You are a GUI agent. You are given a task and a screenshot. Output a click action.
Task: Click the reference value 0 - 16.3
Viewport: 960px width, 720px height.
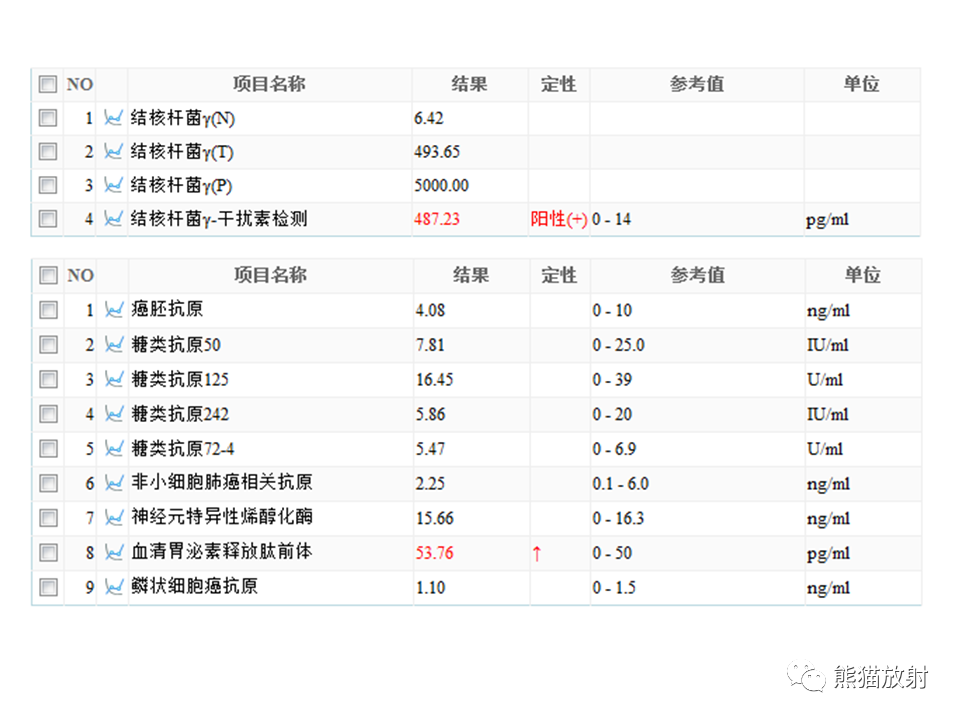[x=618, y=519]
